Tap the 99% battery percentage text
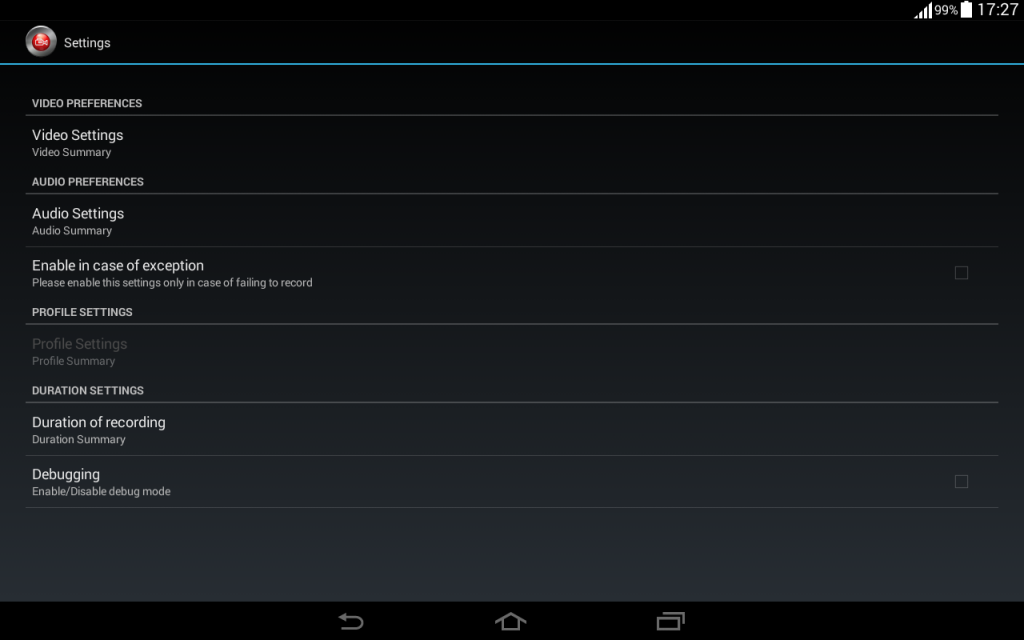The height and width of the screenshot is (640, 1024). (946, 10)
